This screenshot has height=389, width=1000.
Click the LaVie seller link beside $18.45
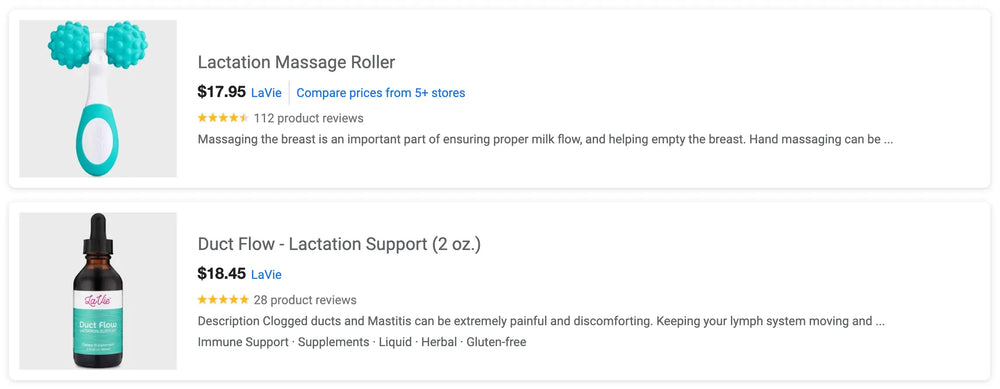[266, 275]
